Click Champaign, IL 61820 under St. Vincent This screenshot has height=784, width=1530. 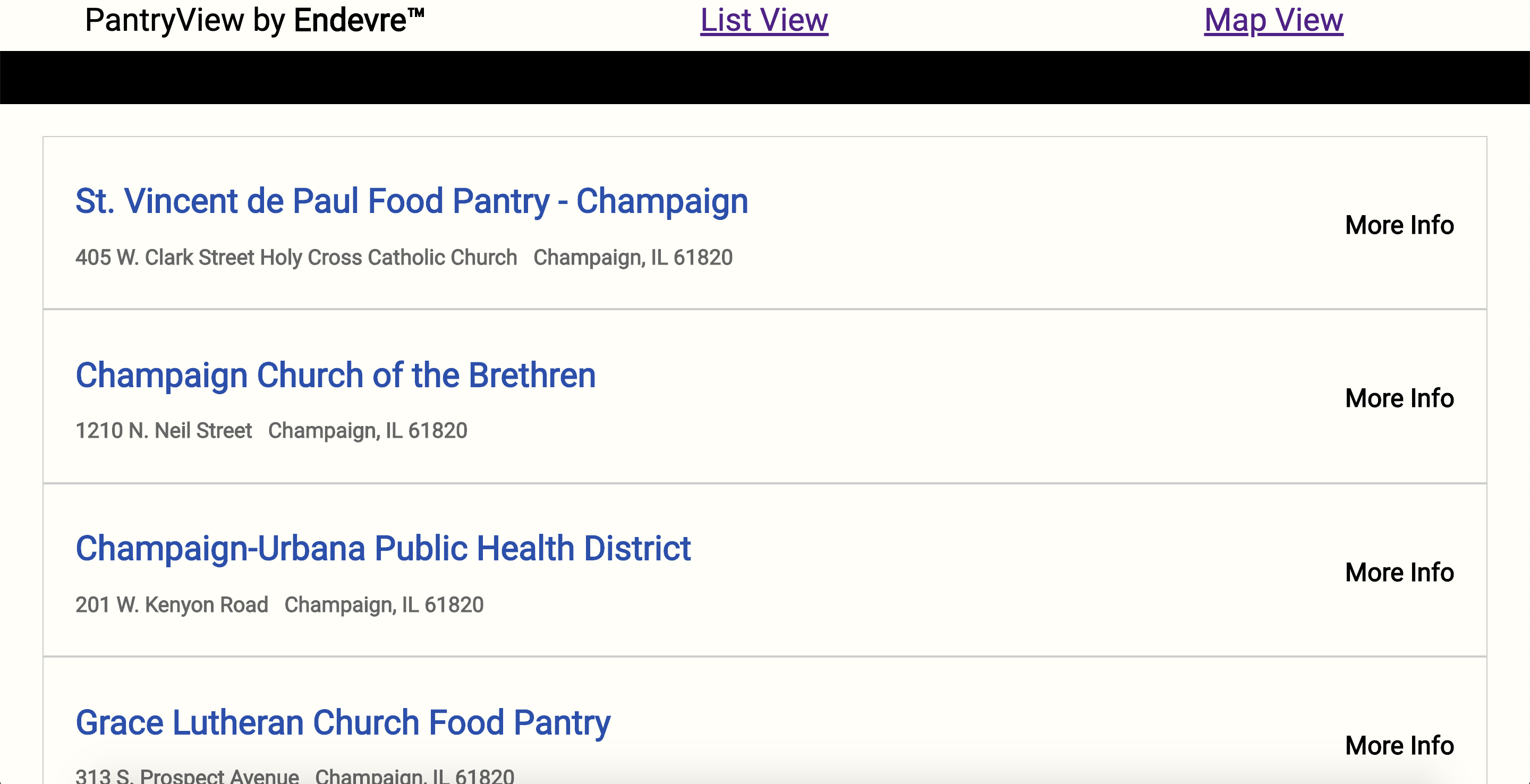(633, 257)
